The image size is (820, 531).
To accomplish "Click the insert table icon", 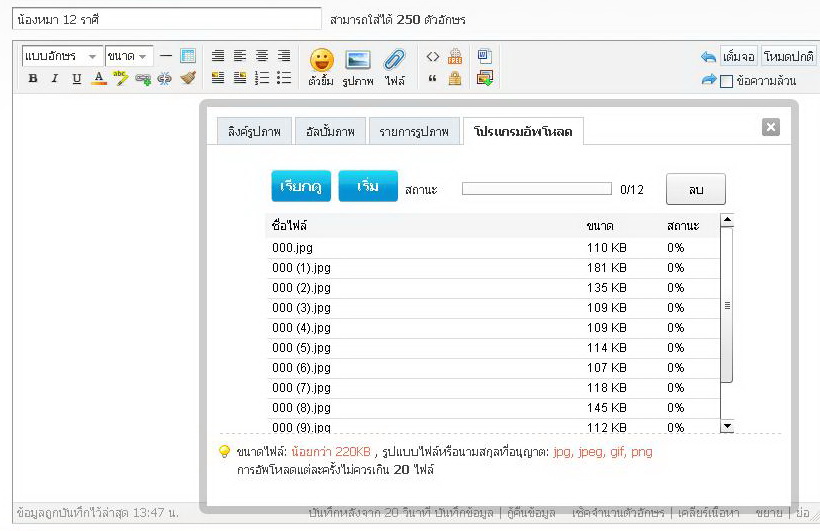I will [x=188, y=55].
